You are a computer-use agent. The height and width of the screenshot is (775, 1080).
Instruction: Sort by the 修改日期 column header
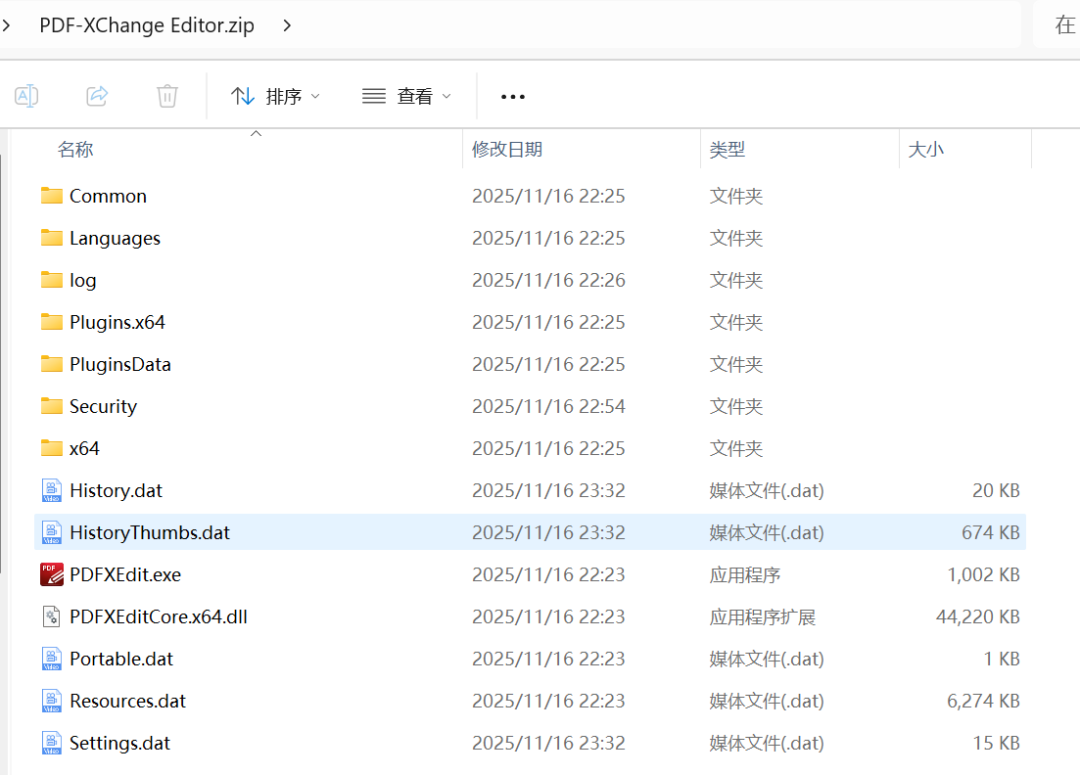(507, 149)
